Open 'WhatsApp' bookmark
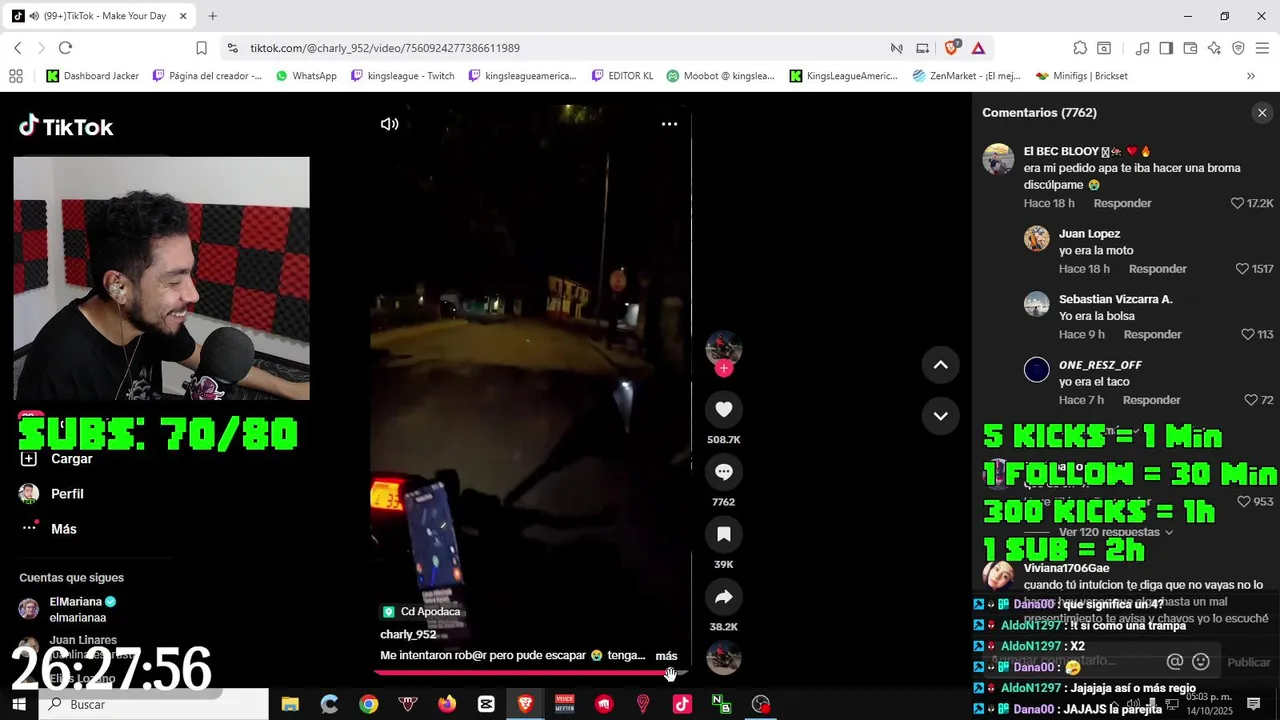This screenshot has width=1280, height=720. pos(306,76)
